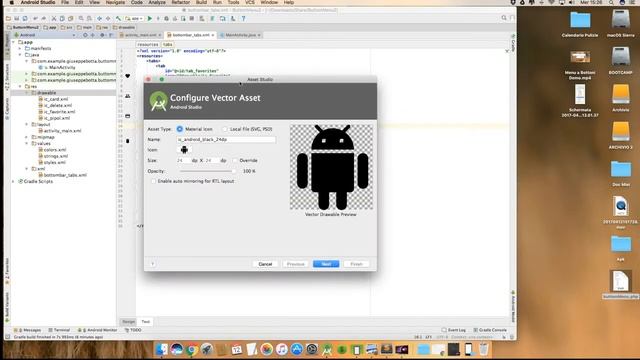This screenshot has height=360, width=640.
Task: Click the scissors Cut icon in toolbar
Action: [x=53, y=18]
